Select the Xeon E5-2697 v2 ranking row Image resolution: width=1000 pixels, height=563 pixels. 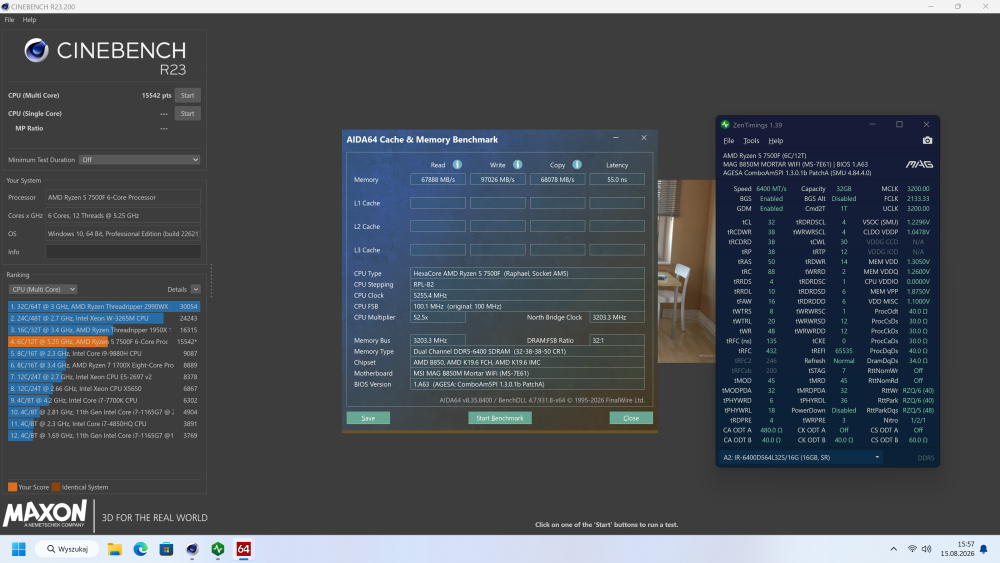coord(103,377)
